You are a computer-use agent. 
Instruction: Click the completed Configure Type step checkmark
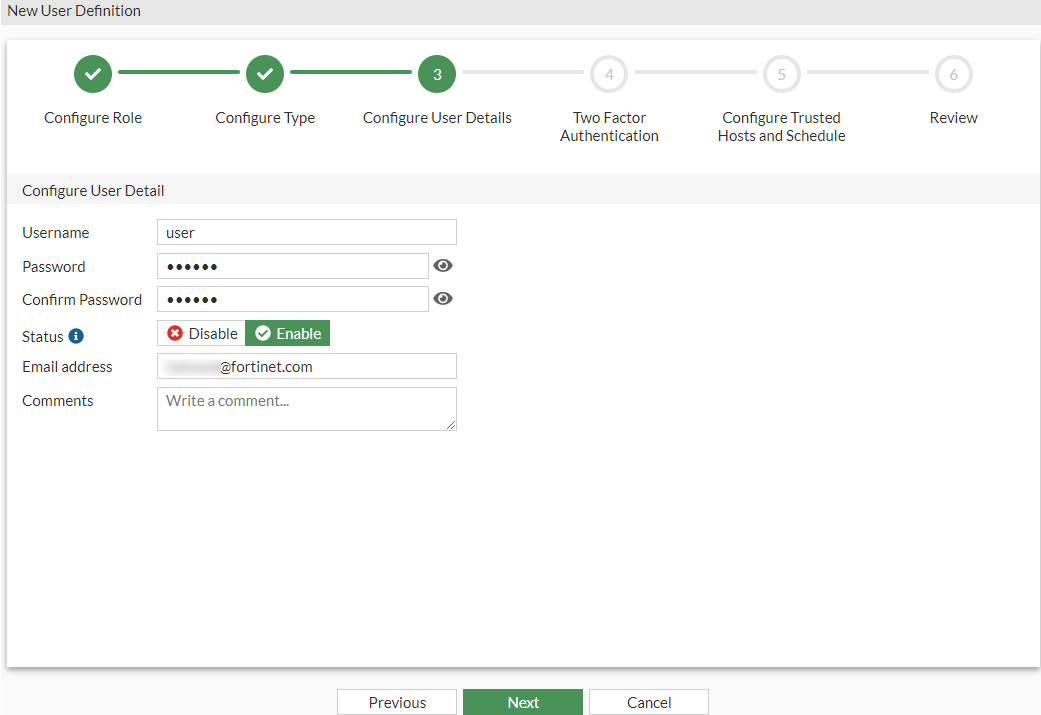coord(264,73)
